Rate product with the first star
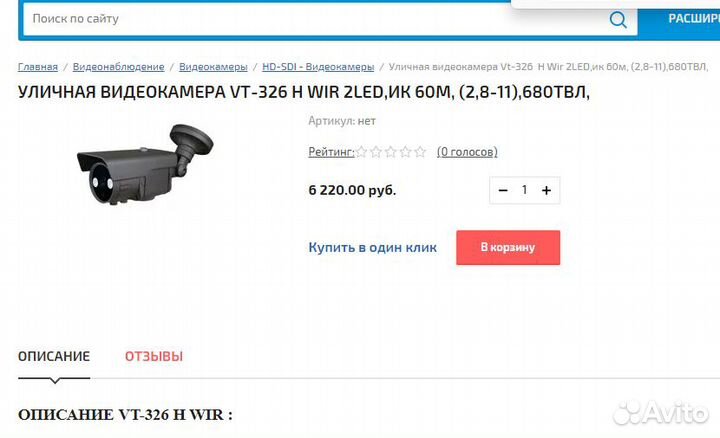Viewport: 720px width, 438px height. (361, 152)
